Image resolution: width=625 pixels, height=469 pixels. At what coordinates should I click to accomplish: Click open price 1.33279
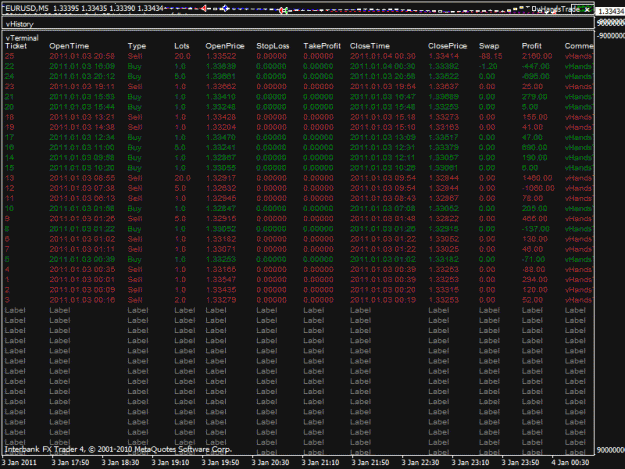click(221, 300)
